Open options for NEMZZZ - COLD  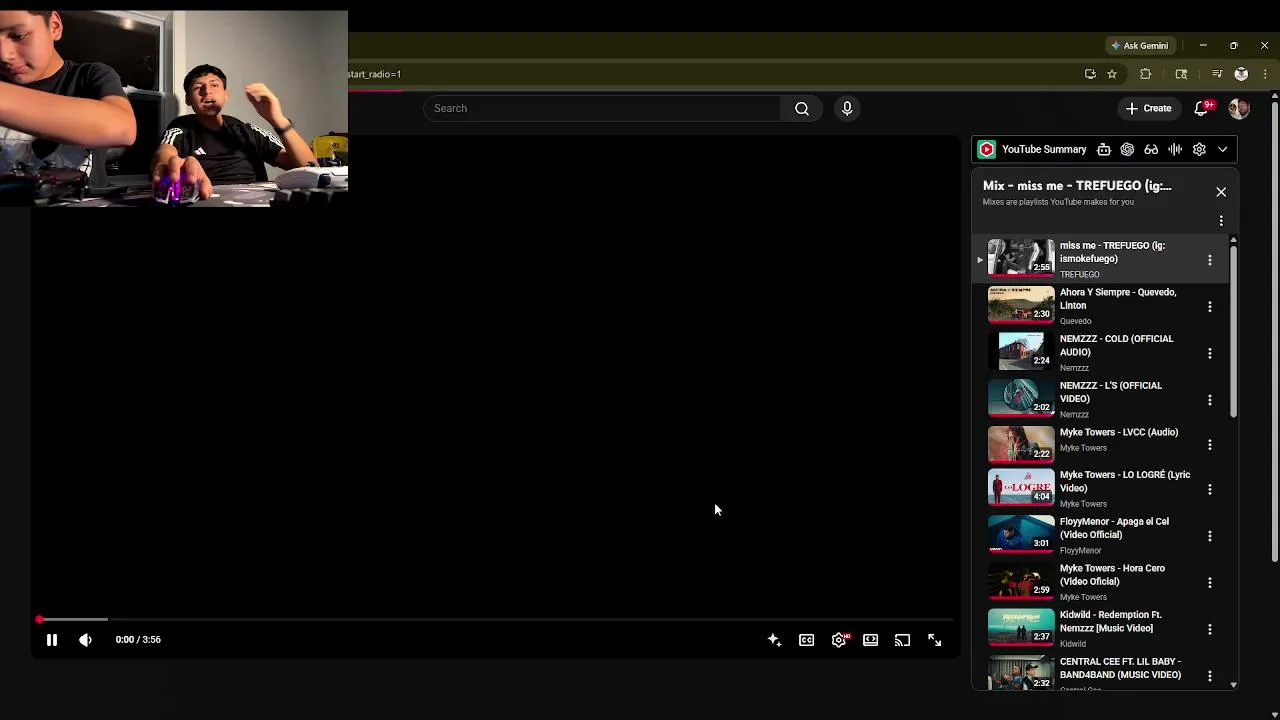pyautogui.click(x=1210, y=353)
